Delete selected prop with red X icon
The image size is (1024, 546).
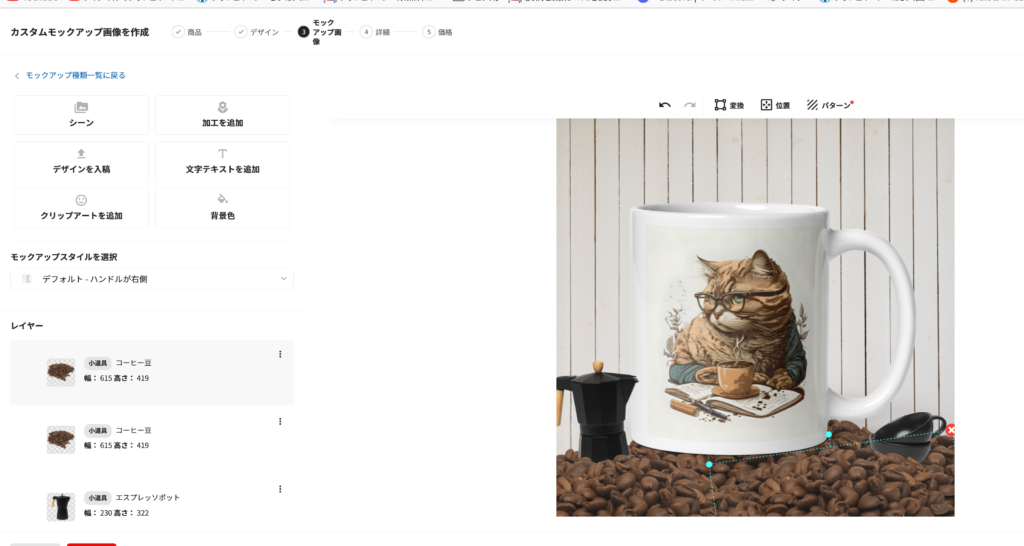[x=951, y=430]
